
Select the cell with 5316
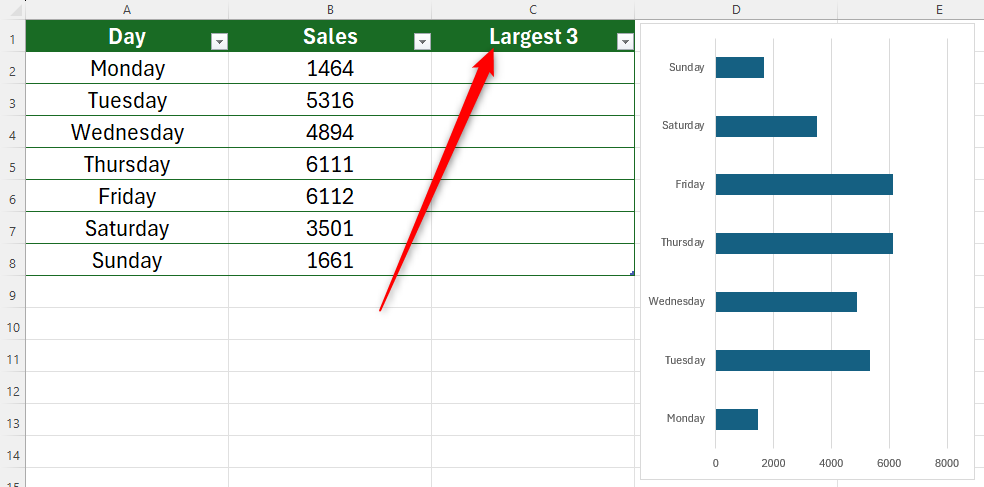(330, 100)
